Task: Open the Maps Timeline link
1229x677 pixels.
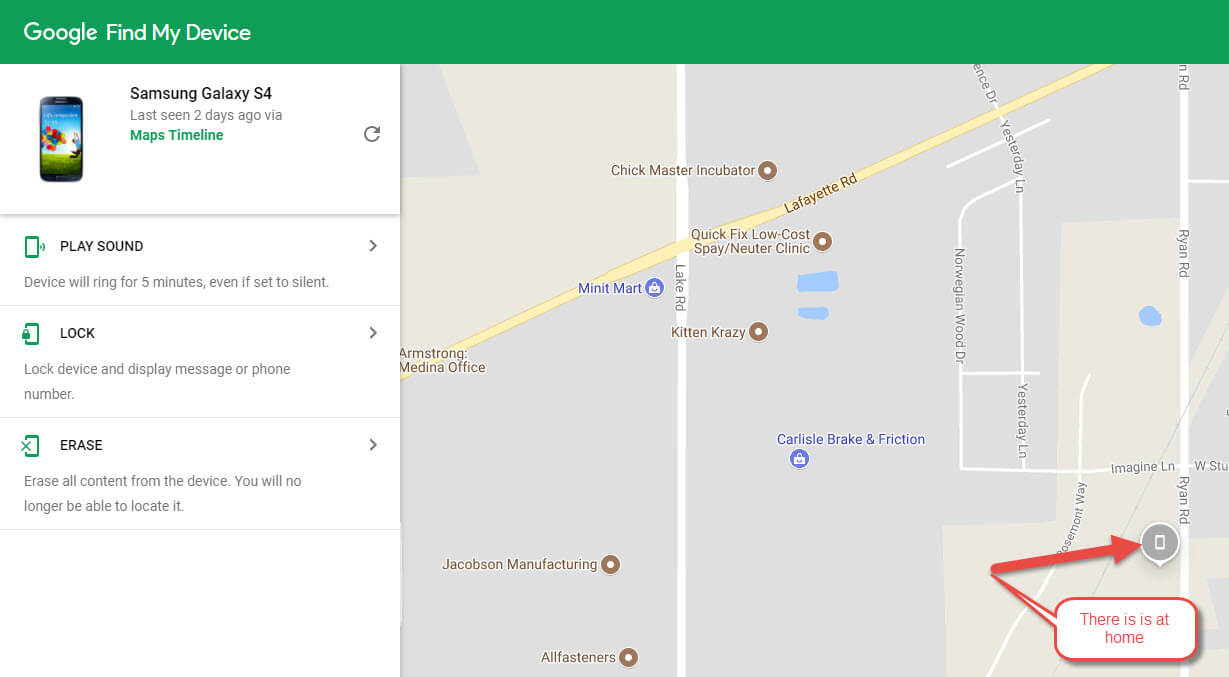Action: point(177,135)
